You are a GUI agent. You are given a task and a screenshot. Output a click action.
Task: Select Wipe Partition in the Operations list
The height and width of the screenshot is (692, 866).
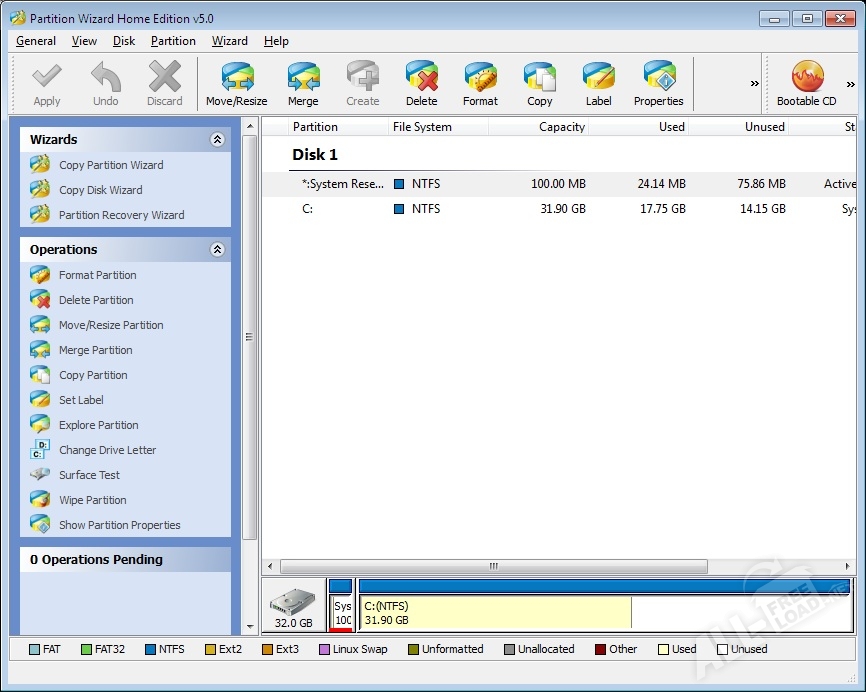tap(92, 500)
